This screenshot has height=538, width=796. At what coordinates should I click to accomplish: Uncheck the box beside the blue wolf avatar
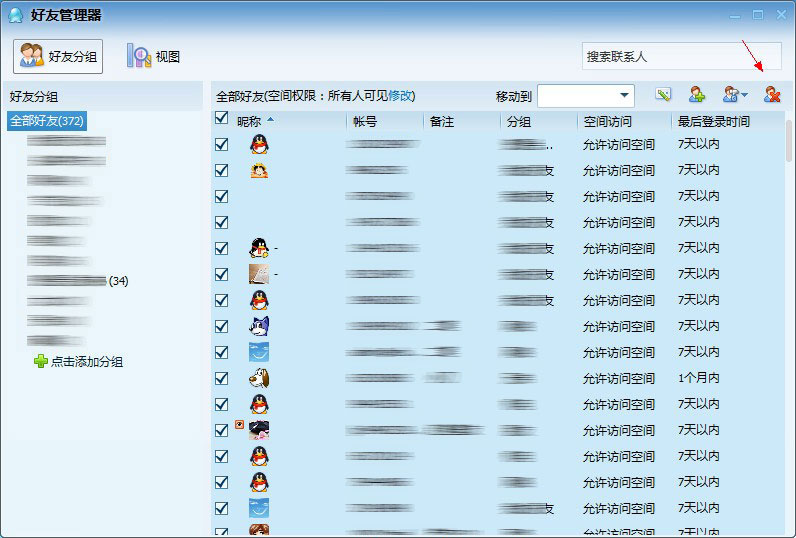tap(221, 326)
